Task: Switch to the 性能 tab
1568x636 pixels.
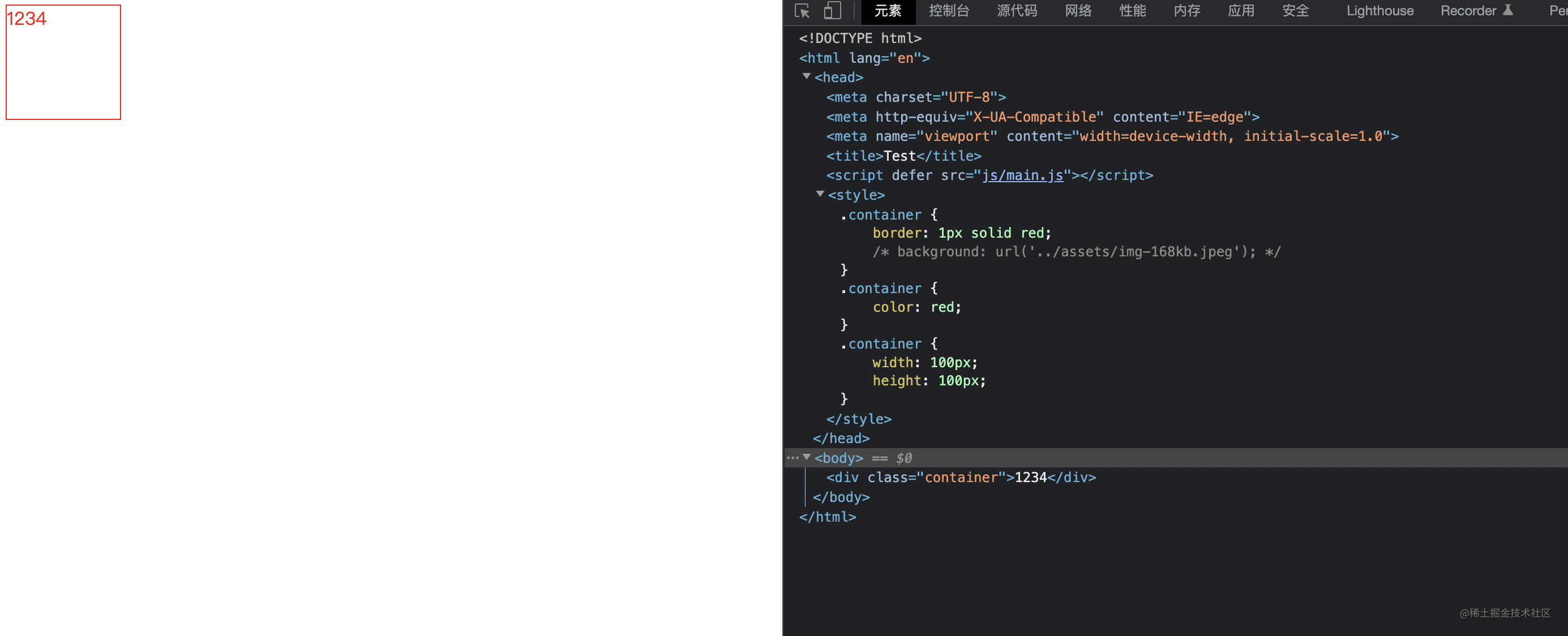Action: click(x=1132, y=11)
